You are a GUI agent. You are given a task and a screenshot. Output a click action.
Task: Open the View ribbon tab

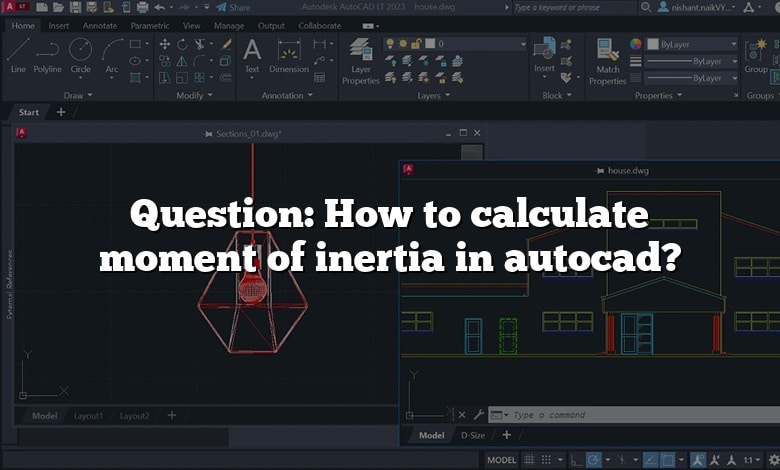(192, 25)
